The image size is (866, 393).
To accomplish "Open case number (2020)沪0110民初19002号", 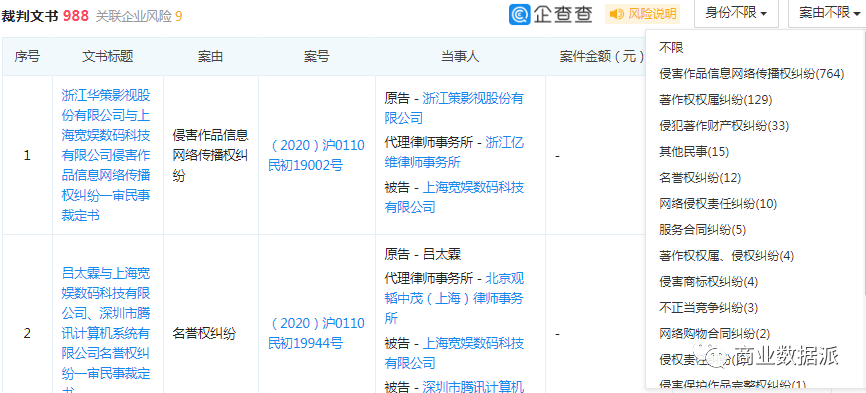I will click(x=316, y=156).
